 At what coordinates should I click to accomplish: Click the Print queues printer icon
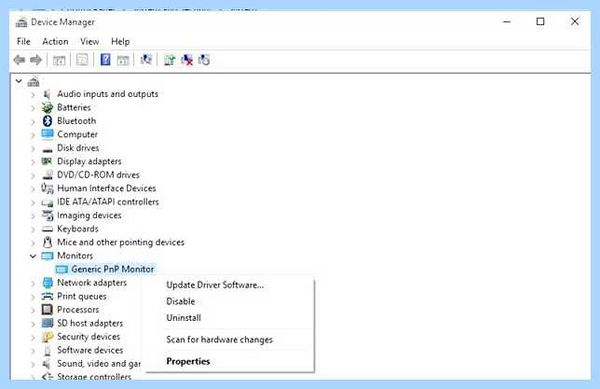pyautogui.click(x=47, y=296)
